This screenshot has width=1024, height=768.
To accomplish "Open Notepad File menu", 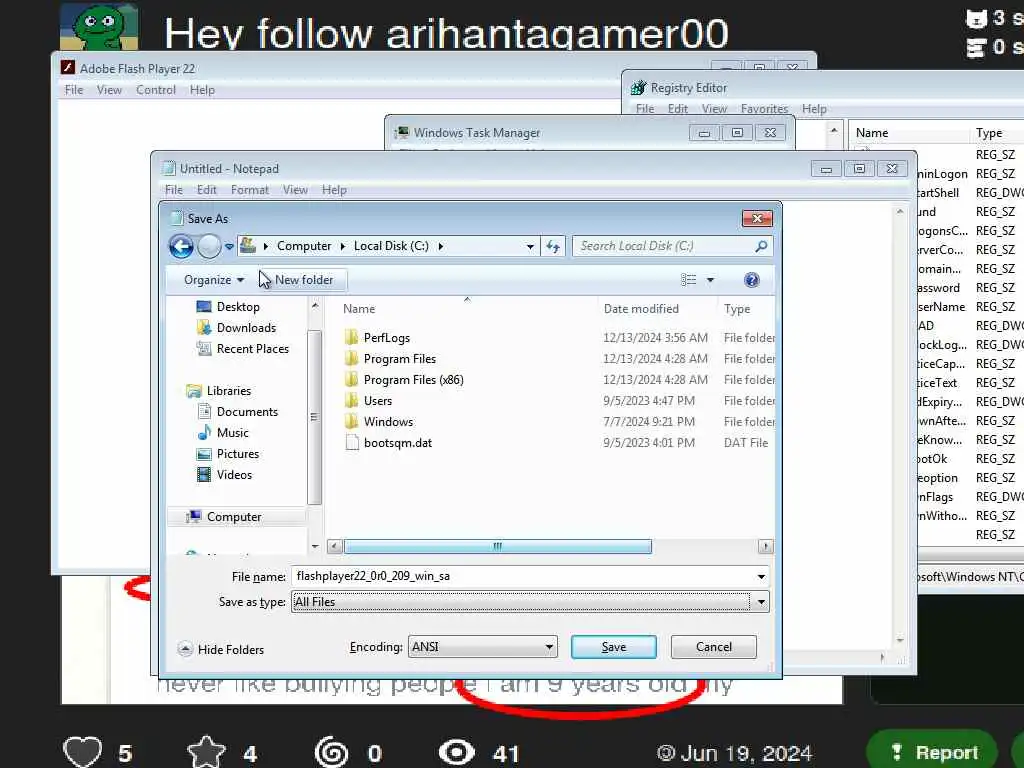I will (x=174, y=190).
